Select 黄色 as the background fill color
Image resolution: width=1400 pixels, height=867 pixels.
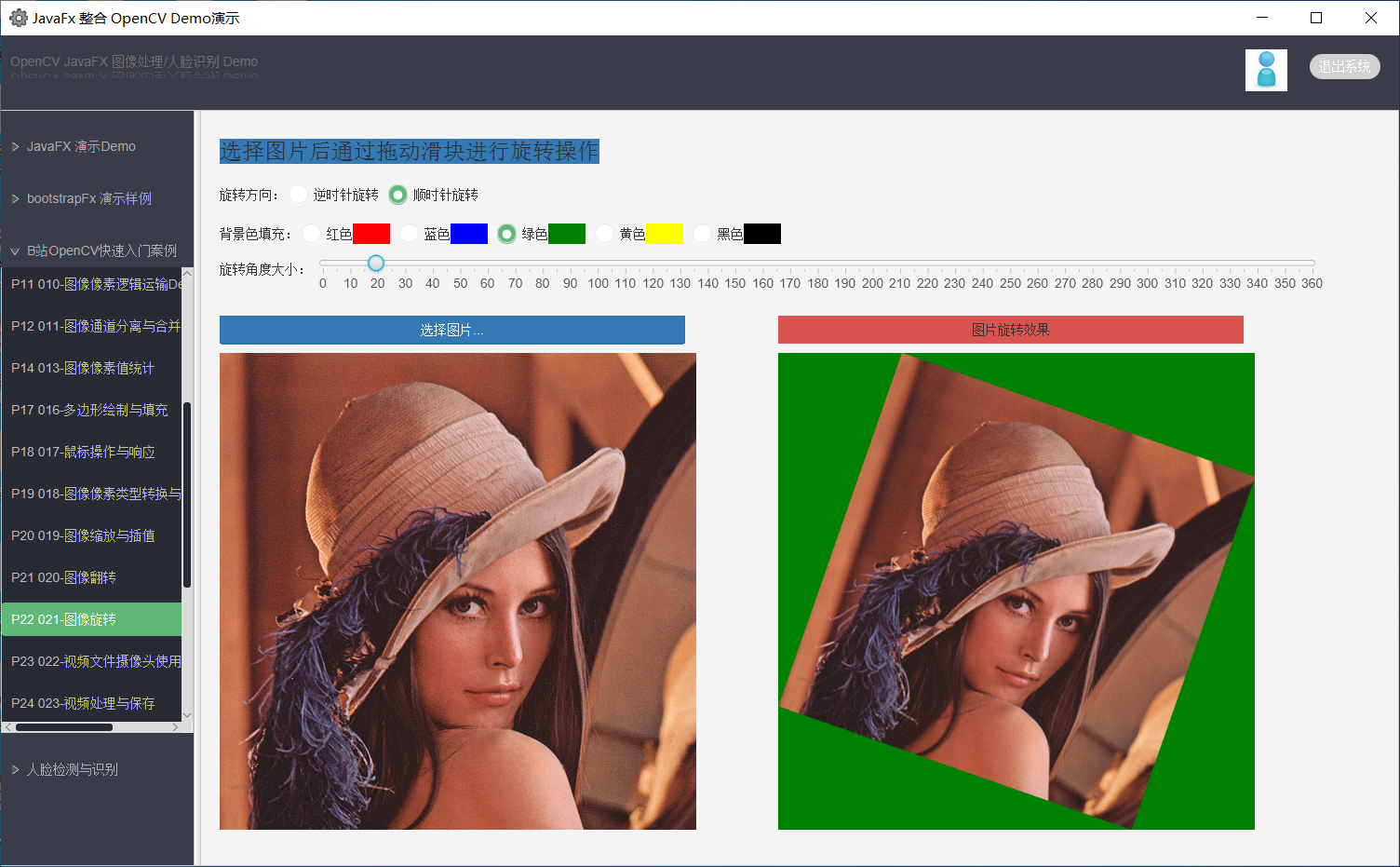(605, 233)
